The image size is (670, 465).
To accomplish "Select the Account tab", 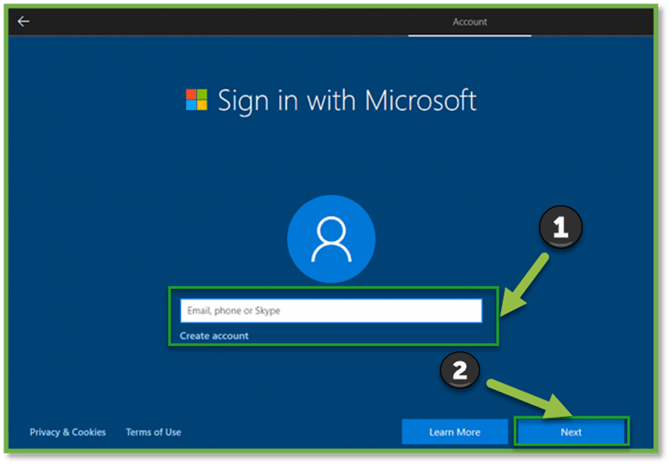I will pyautogui.click(x=469, y=21).
